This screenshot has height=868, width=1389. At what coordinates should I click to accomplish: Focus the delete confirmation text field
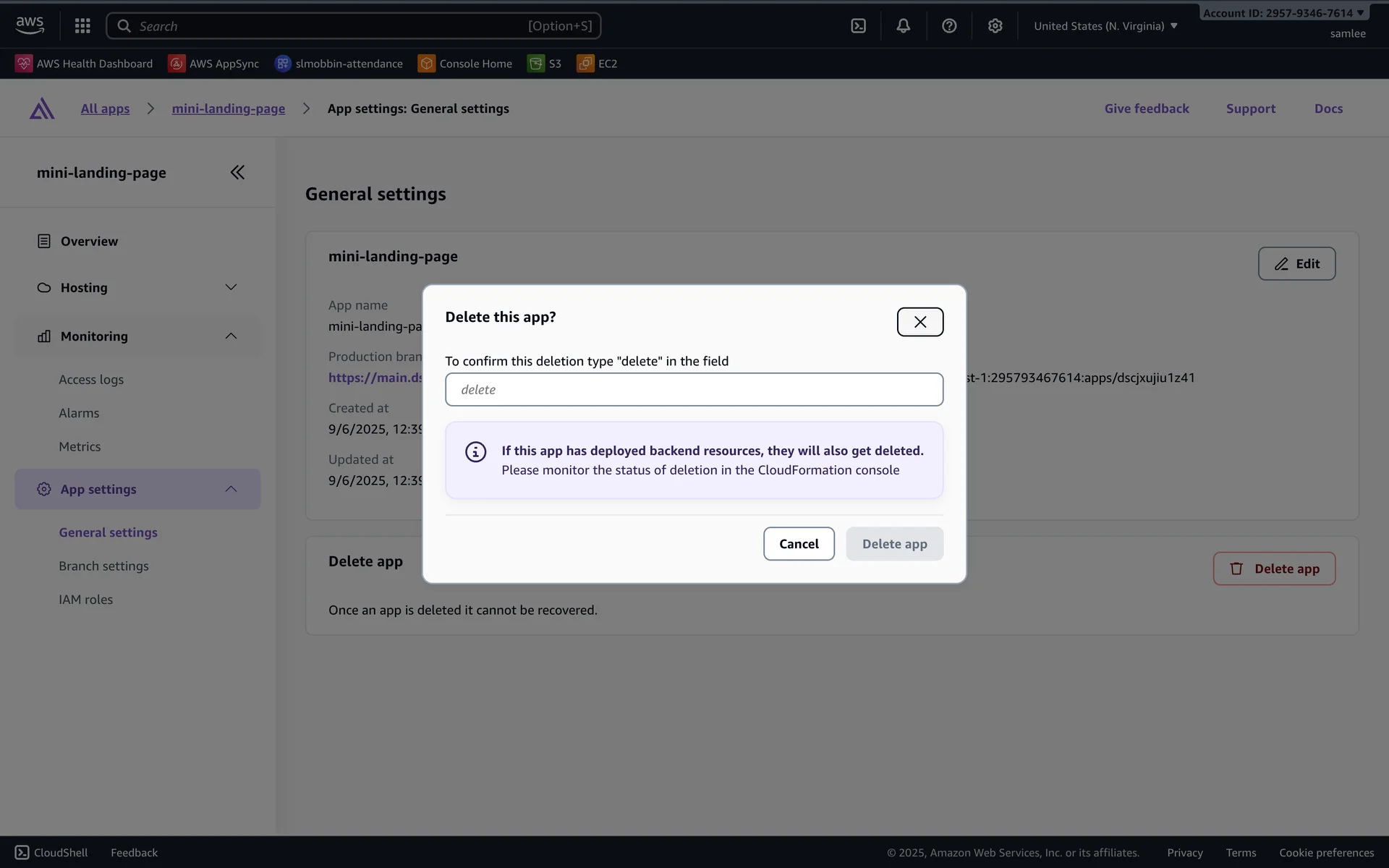click(x=693, y=389)
